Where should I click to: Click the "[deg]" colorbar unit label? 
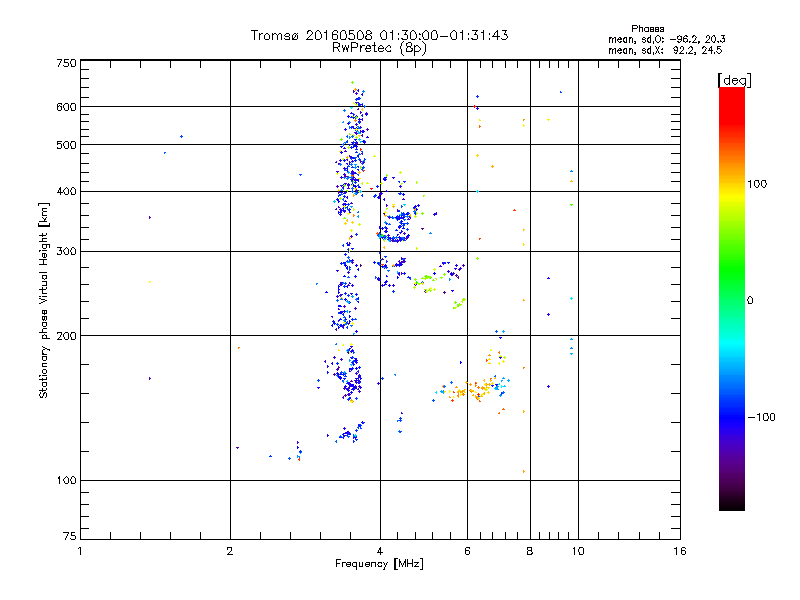coord(734,80)
